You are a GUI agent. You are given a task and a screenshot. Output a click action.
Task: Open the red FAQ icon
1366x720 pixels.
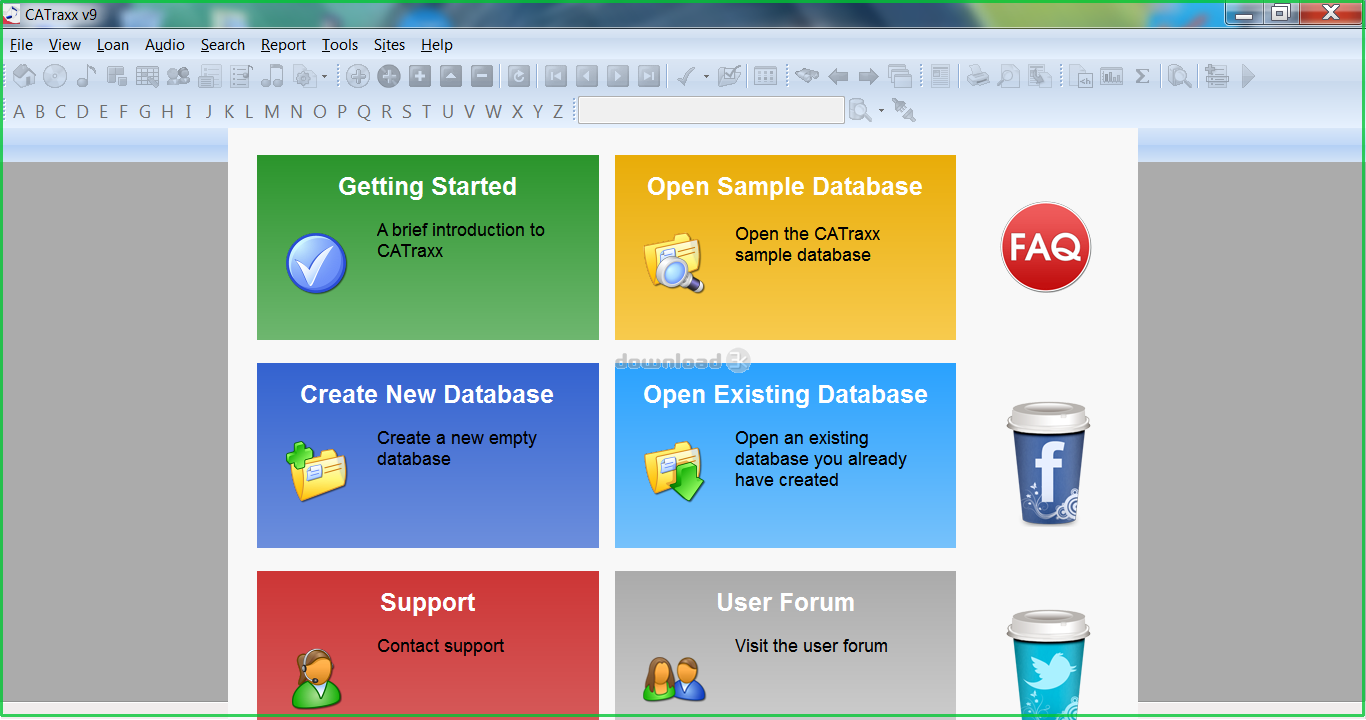point(1046,247)
